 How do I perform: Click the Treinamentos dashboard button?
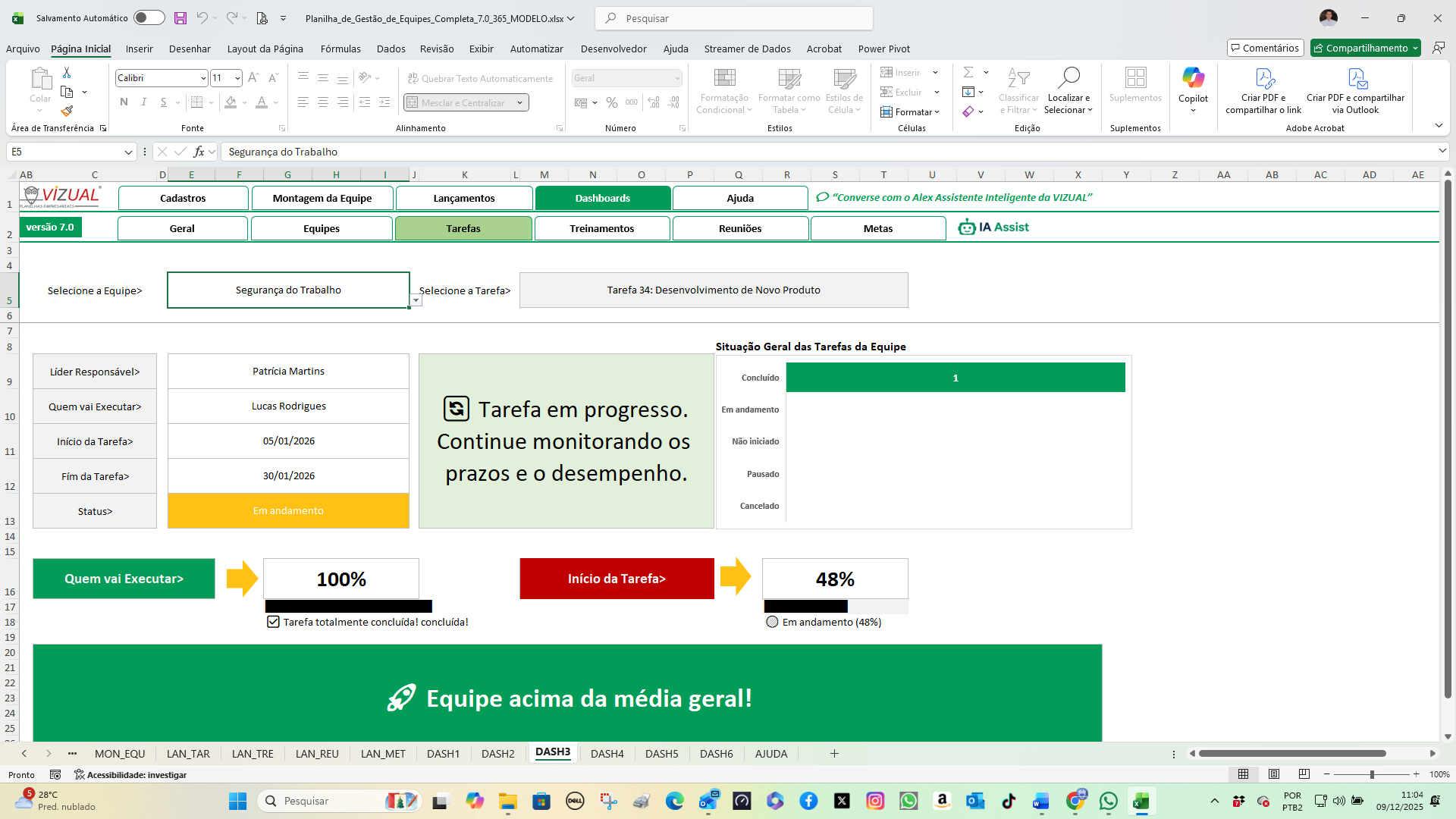602,227
